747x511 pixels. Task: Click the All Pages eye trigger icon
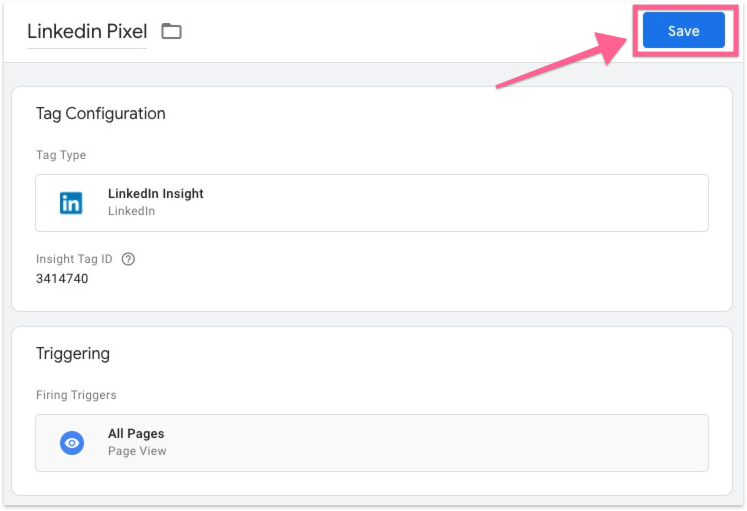pyautogui.click(x=72, y=443)
